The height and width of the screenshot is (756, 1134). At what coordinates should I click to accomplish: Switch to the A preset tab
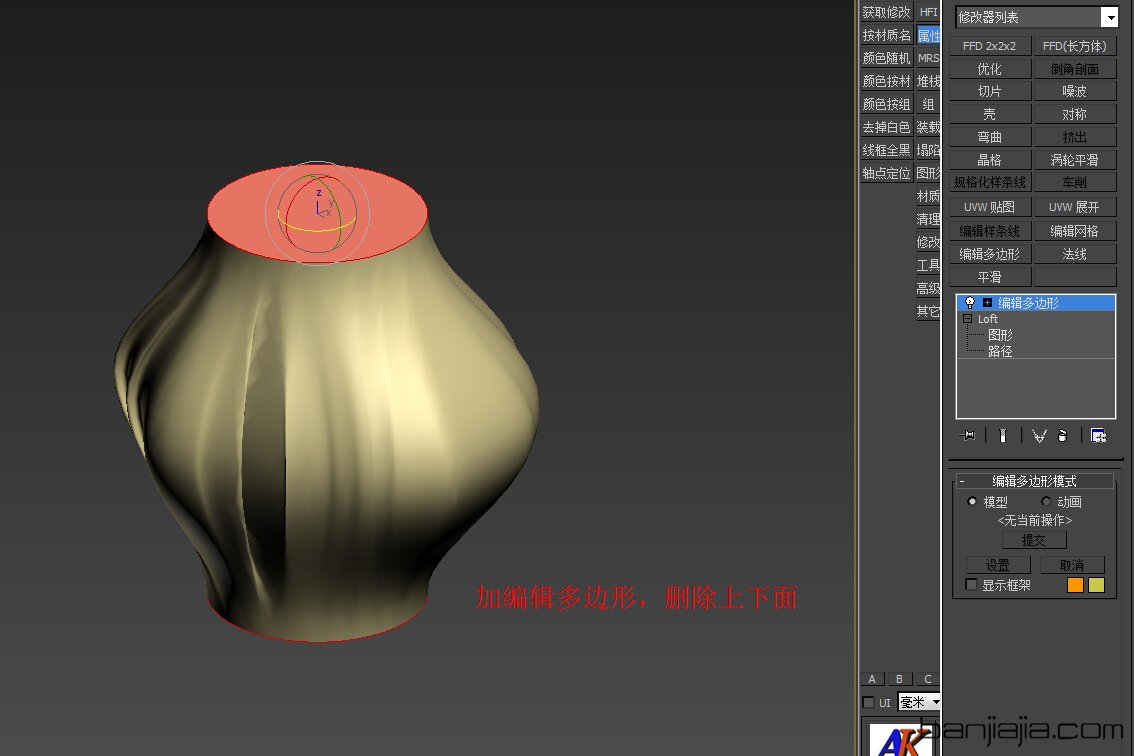click(x=872, y=679)
